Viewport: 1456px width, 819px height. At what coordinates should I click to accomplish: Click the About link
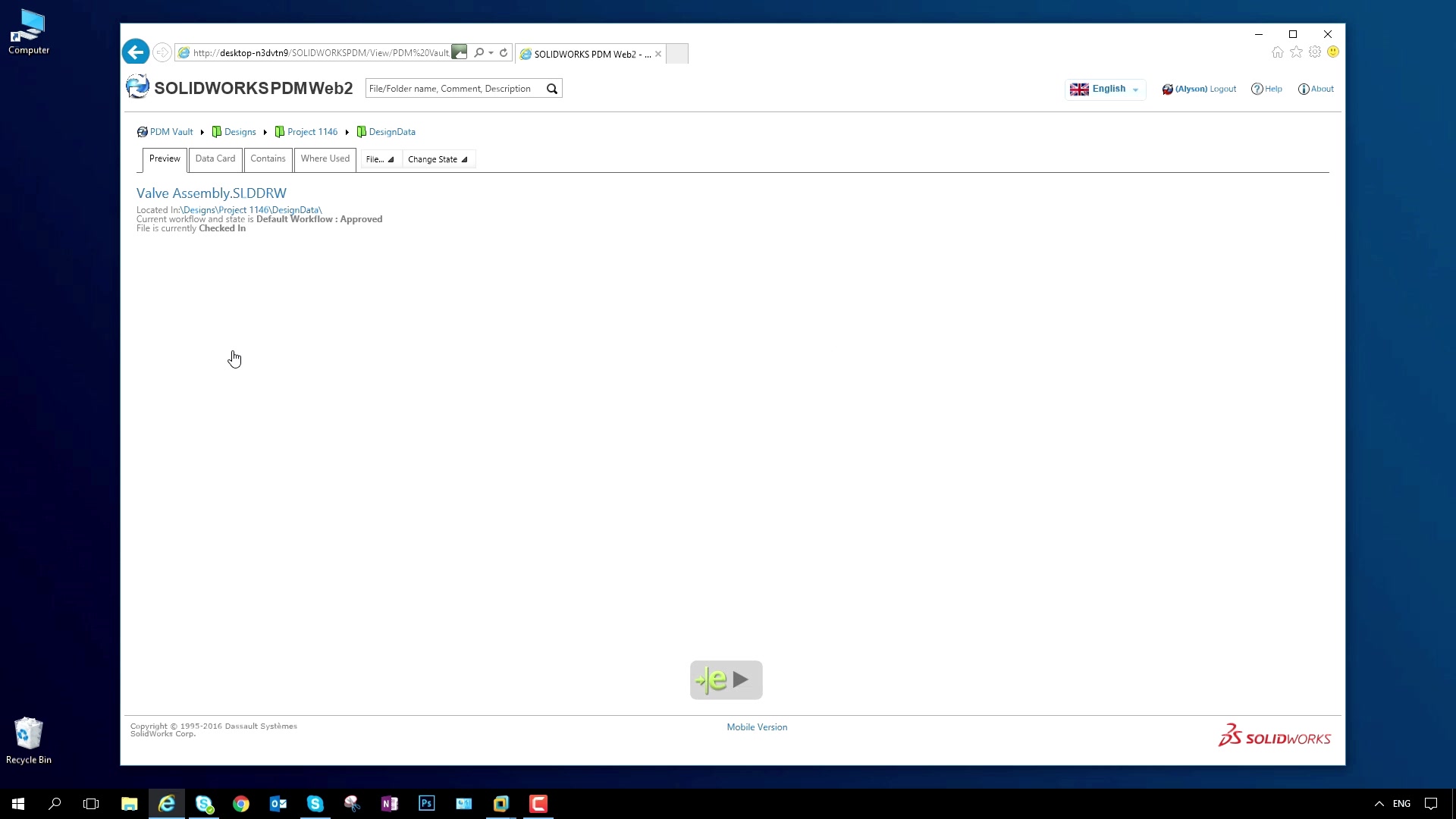tap(1322, 89)
